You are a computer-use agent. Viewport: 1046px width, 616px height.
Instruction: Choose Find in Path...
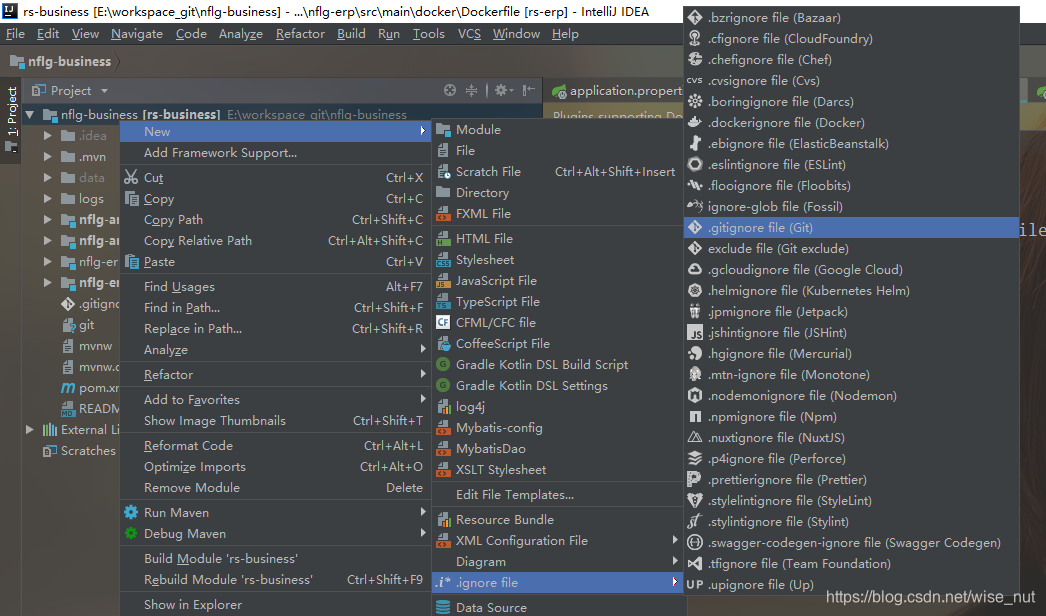click(x=275, y=308)
